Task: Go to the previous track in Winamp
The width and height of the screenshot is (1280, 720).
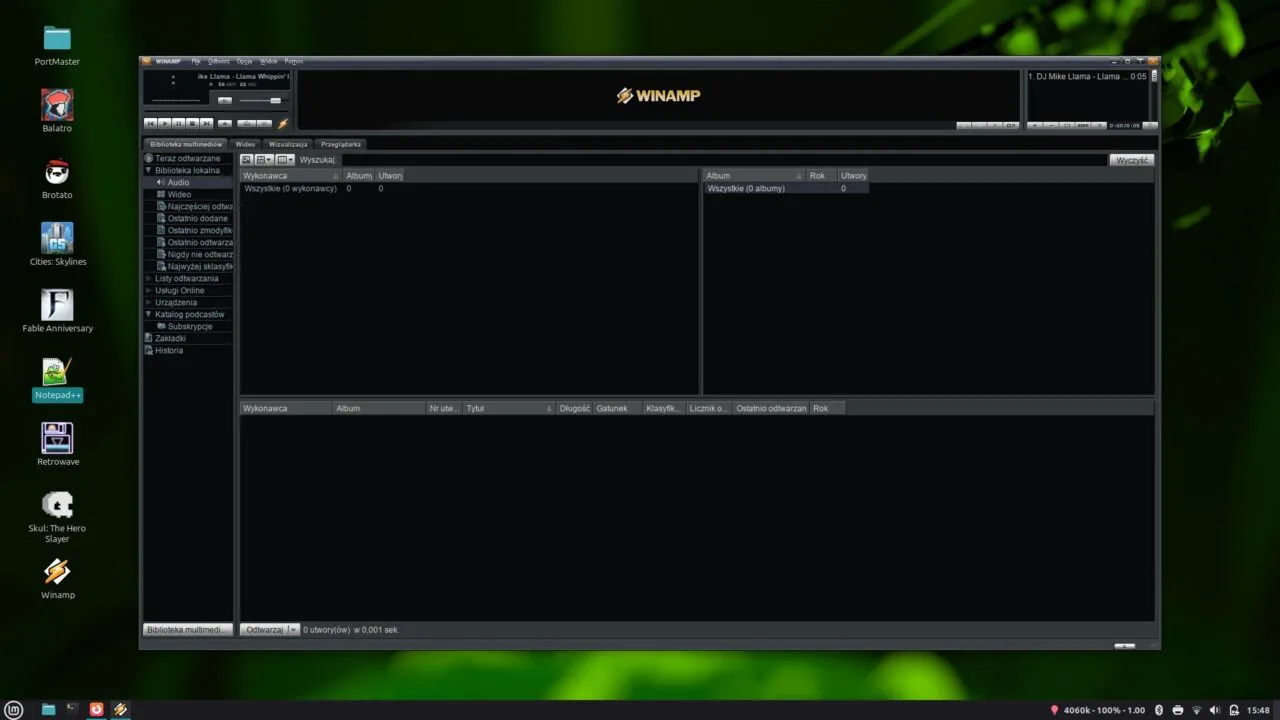Action: [150, 123]
